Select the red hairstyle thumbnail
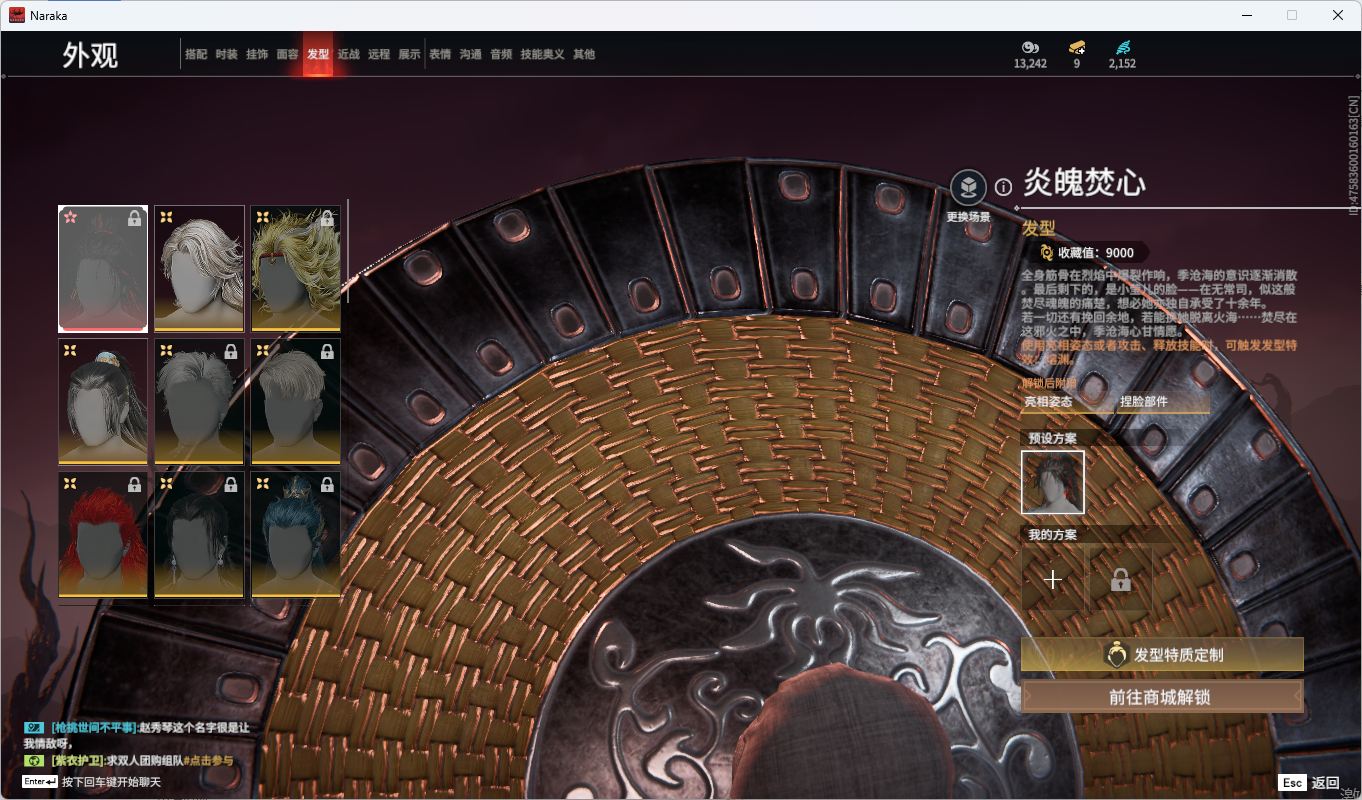This screenshot has width=1362, height=800. [103, 535]
